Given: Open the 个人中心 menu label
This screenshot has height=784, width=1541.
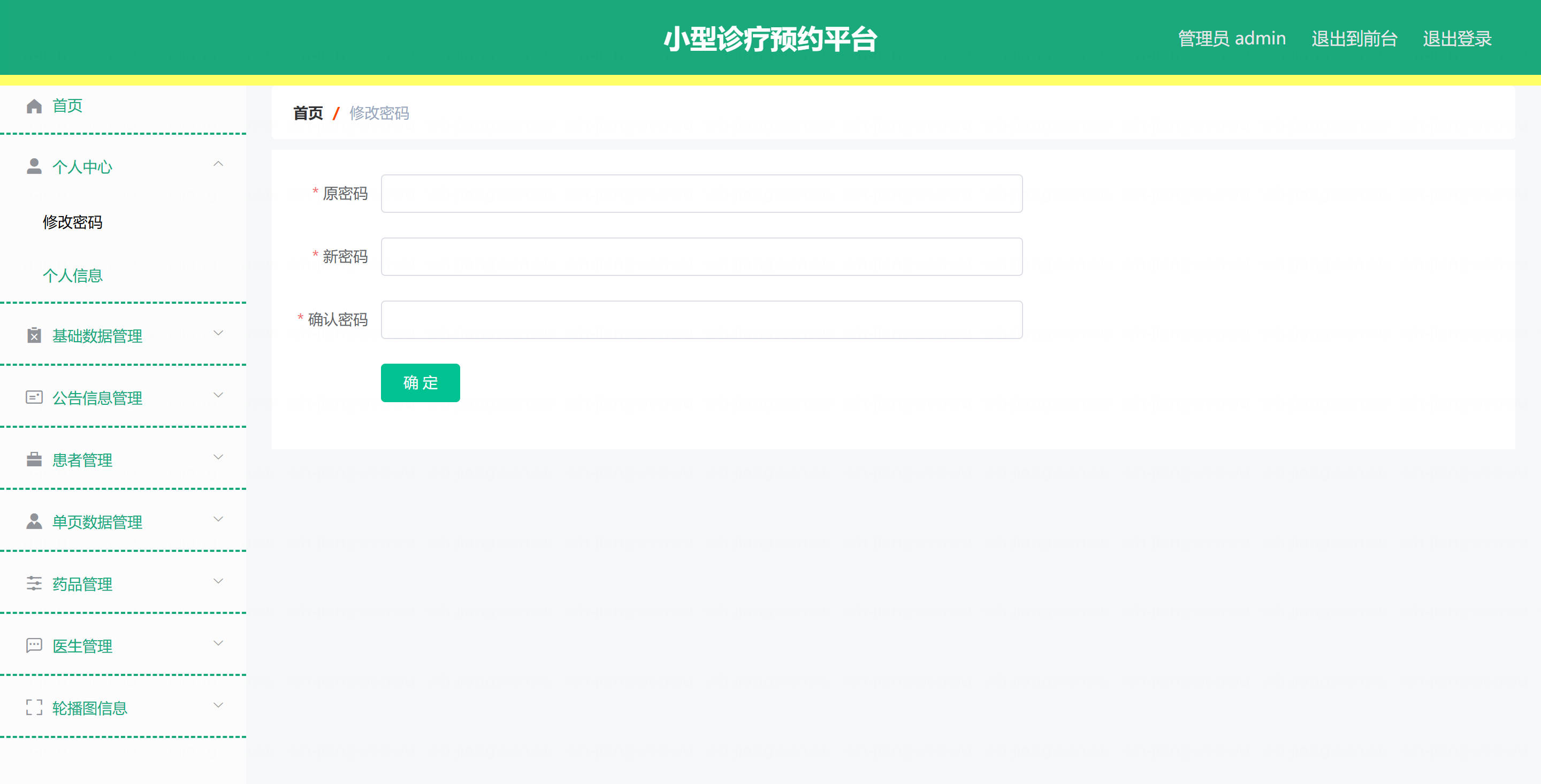Looking at the screenshot, I should tap(82, 167).
